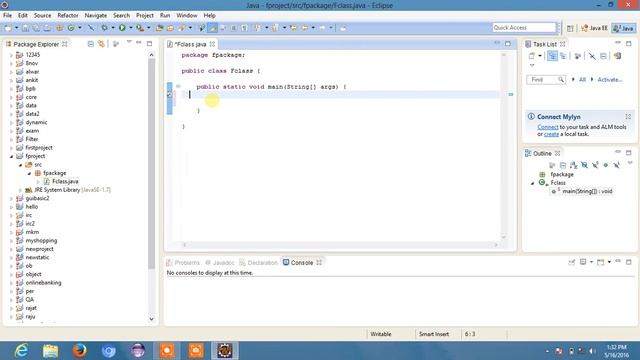
Task: Click the New Task icon in Task List
Action: [531, 56]
